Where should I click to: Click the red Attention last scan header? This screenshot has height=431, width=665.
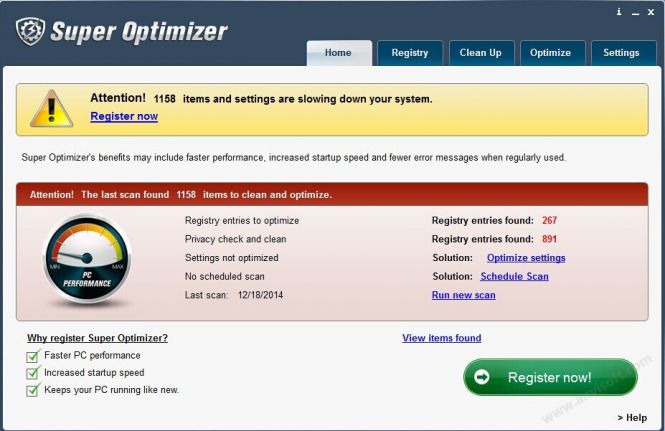[332, 195]
